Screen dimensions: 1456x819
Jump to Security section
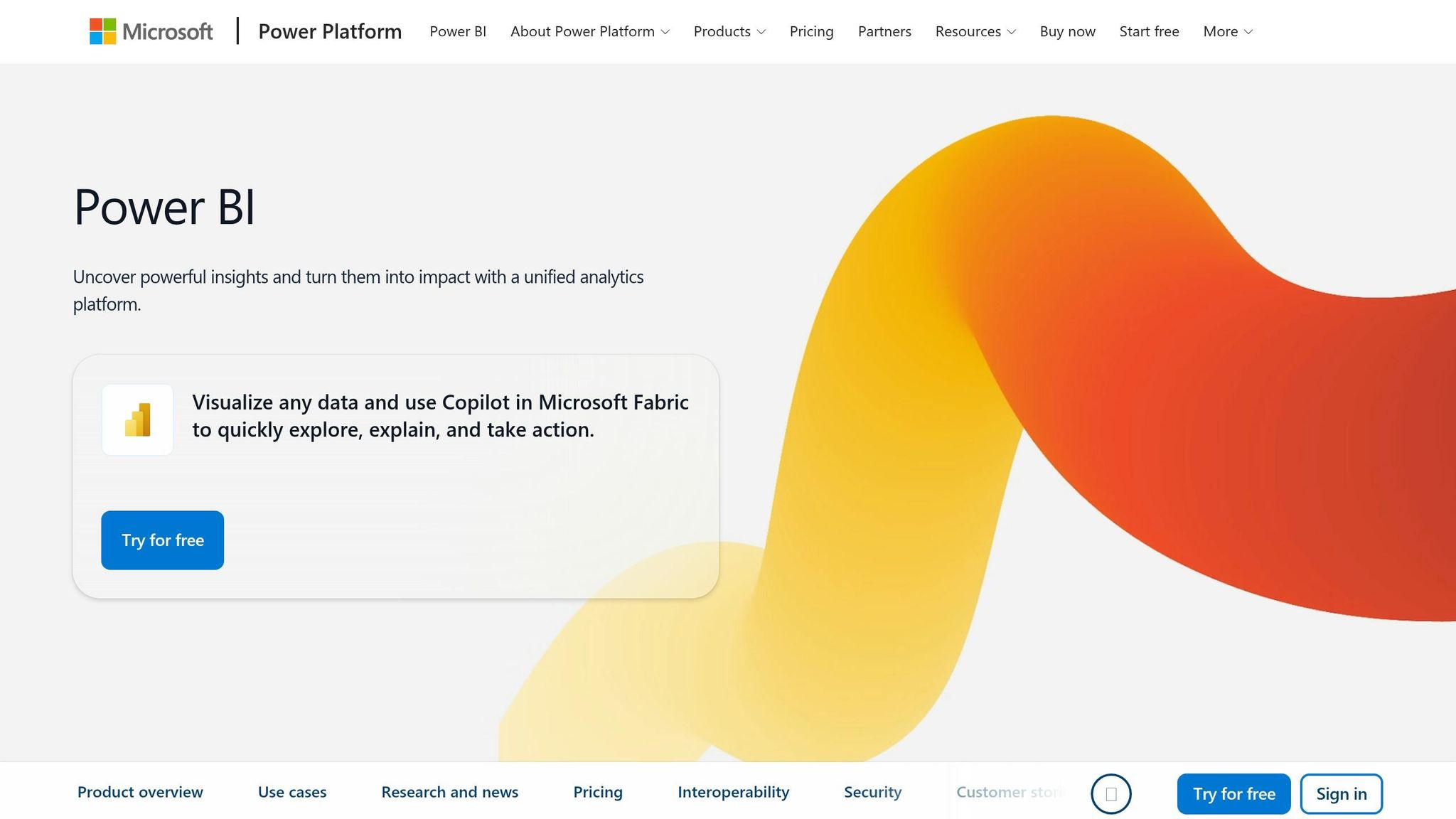[x=872, y=792]
